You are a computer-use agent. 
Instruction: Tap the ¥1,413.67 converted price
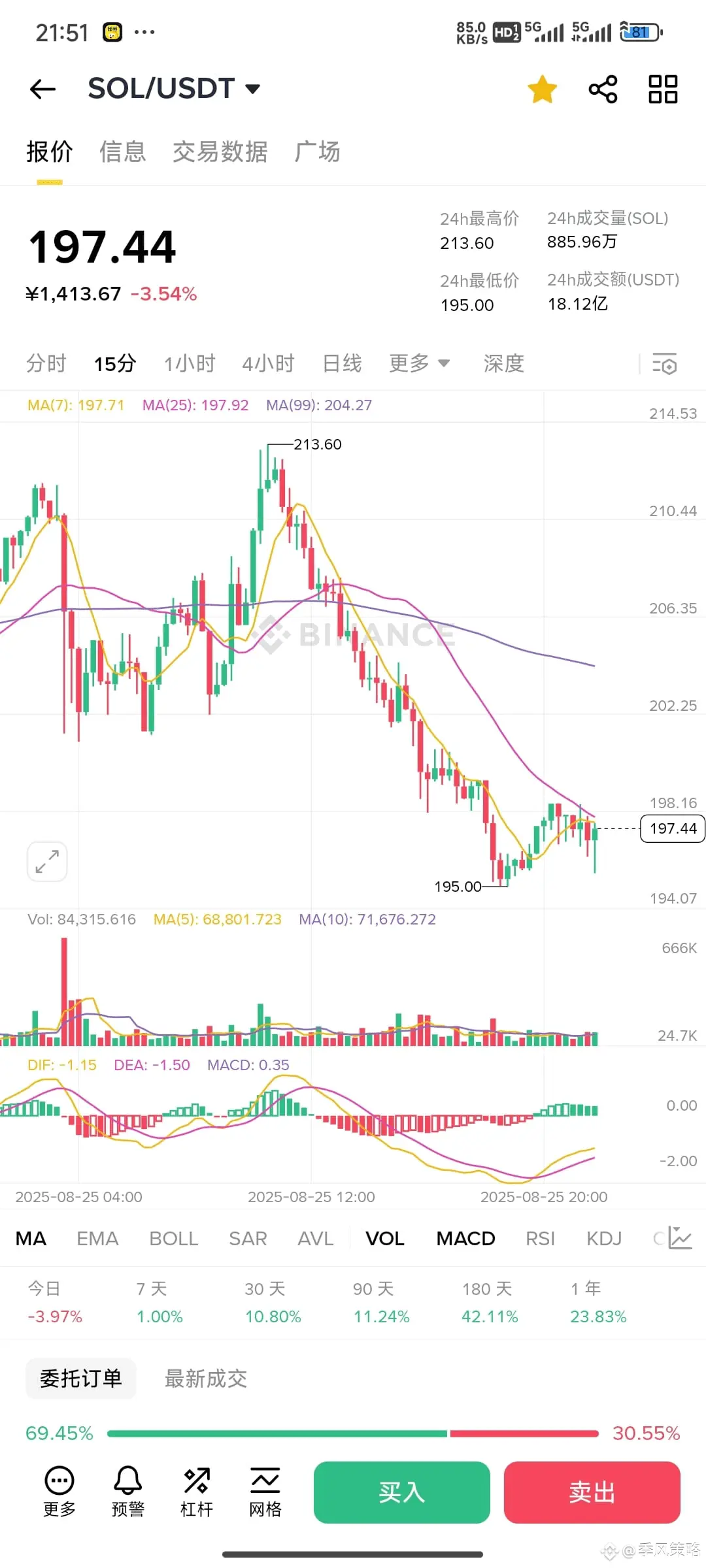(x=74, y=294)
